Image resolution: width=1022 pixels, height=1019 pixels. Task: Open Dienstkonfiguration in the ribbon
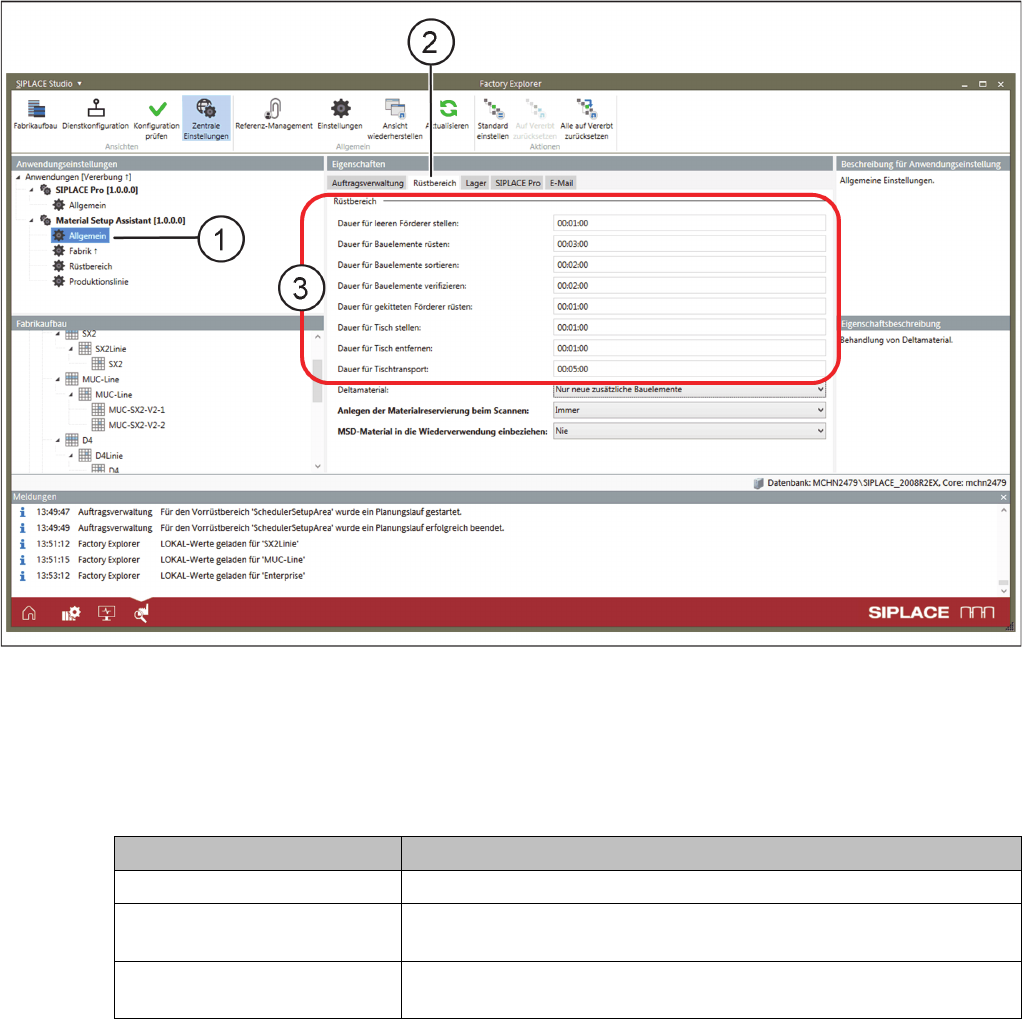point(95,114)
